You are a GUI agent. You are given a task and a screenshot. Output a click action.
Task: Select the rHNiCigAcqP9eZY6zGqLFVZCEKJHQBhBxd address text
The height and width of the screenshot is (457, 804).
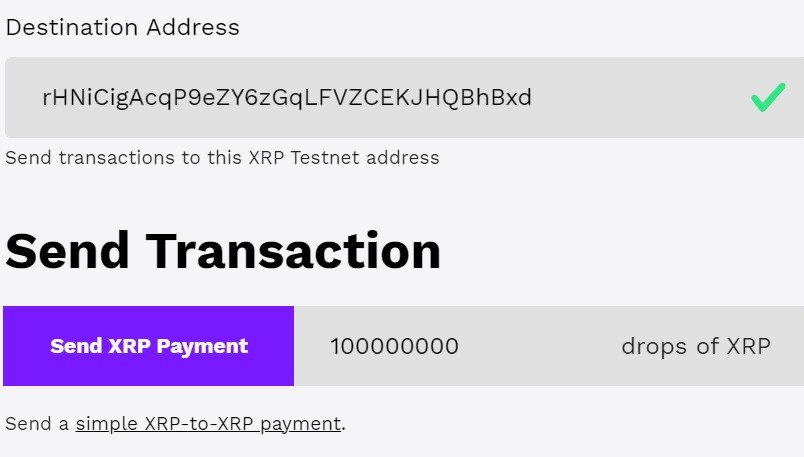[x=287, y=97]
